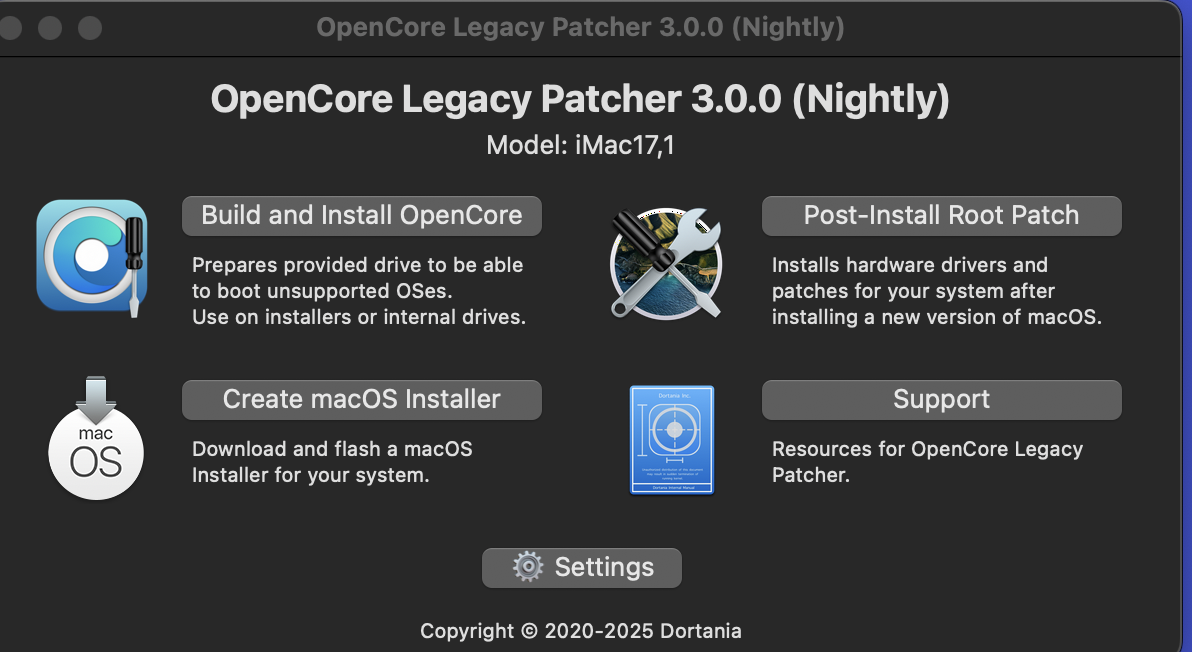
Task: Click the window's minimize button (middle dot)
Action: 50,28
